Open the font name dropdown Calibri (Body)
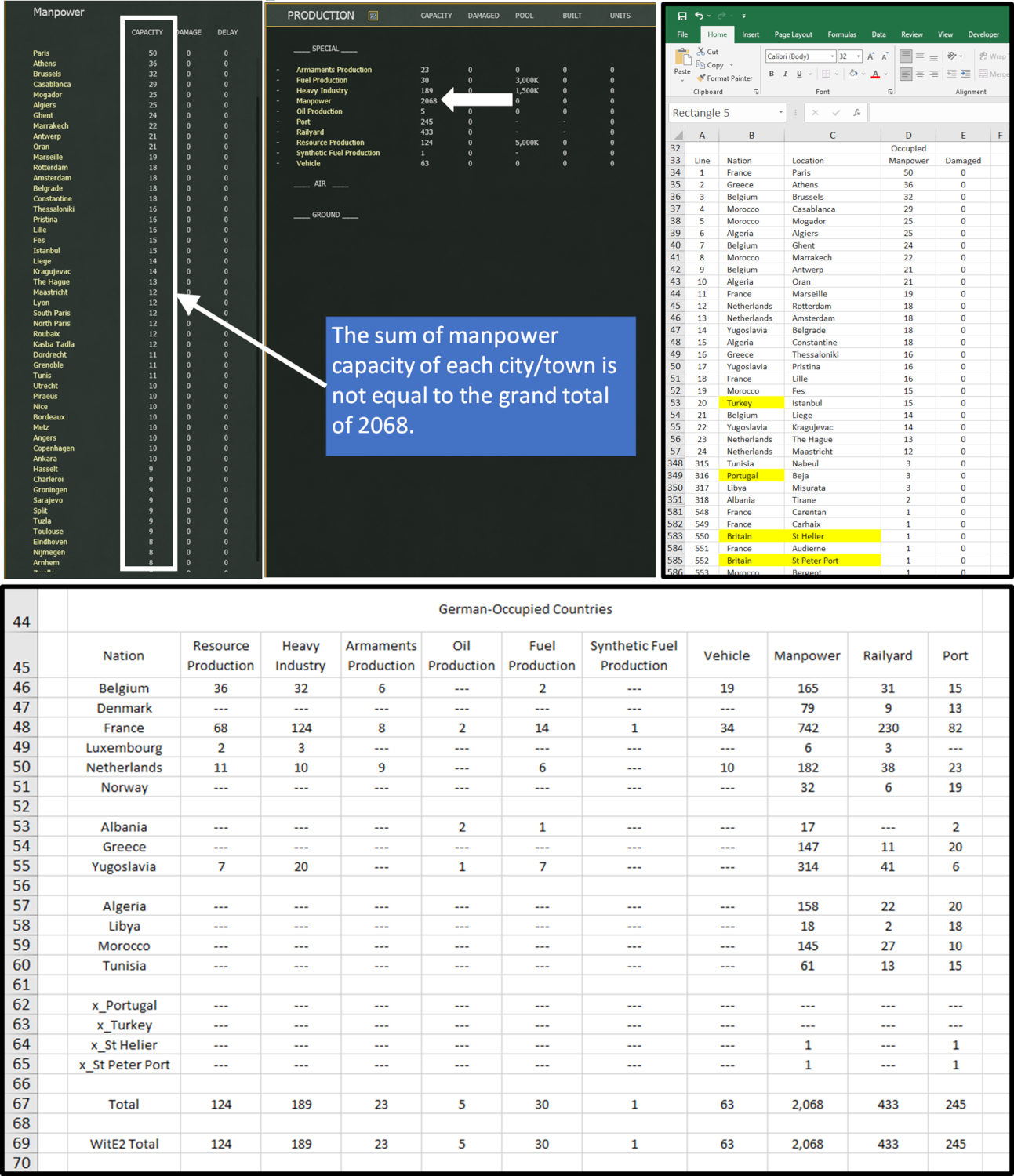This screenshot has width=1014, height=1176. (x=832, y=56)
